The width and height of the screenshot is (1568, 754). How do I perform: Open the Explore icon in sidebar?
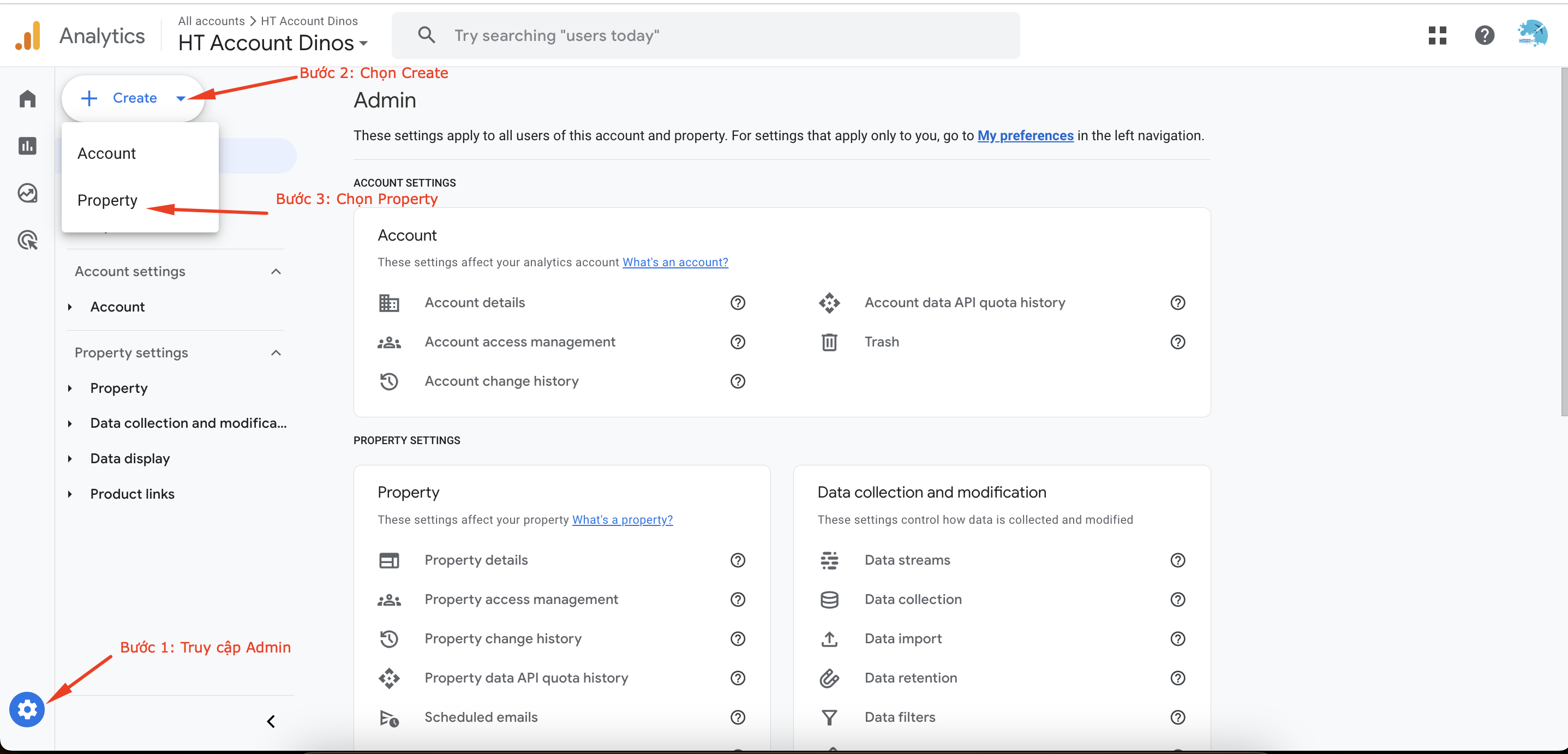(x=27, y=193)
